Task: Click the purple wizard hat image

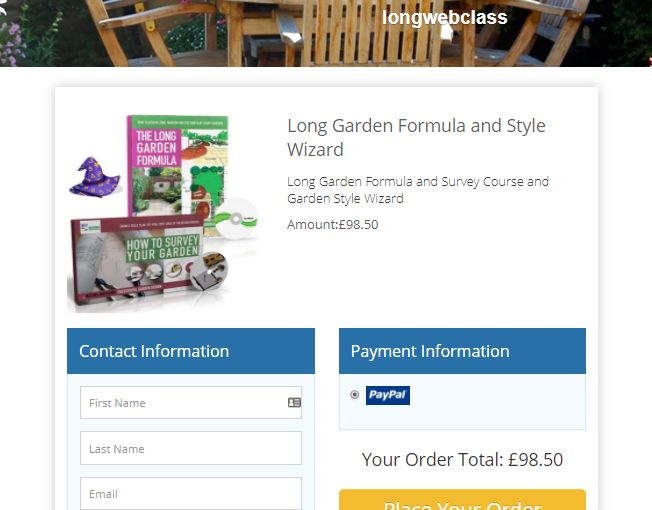Action: pyautogui.click(x=95, y=177)
